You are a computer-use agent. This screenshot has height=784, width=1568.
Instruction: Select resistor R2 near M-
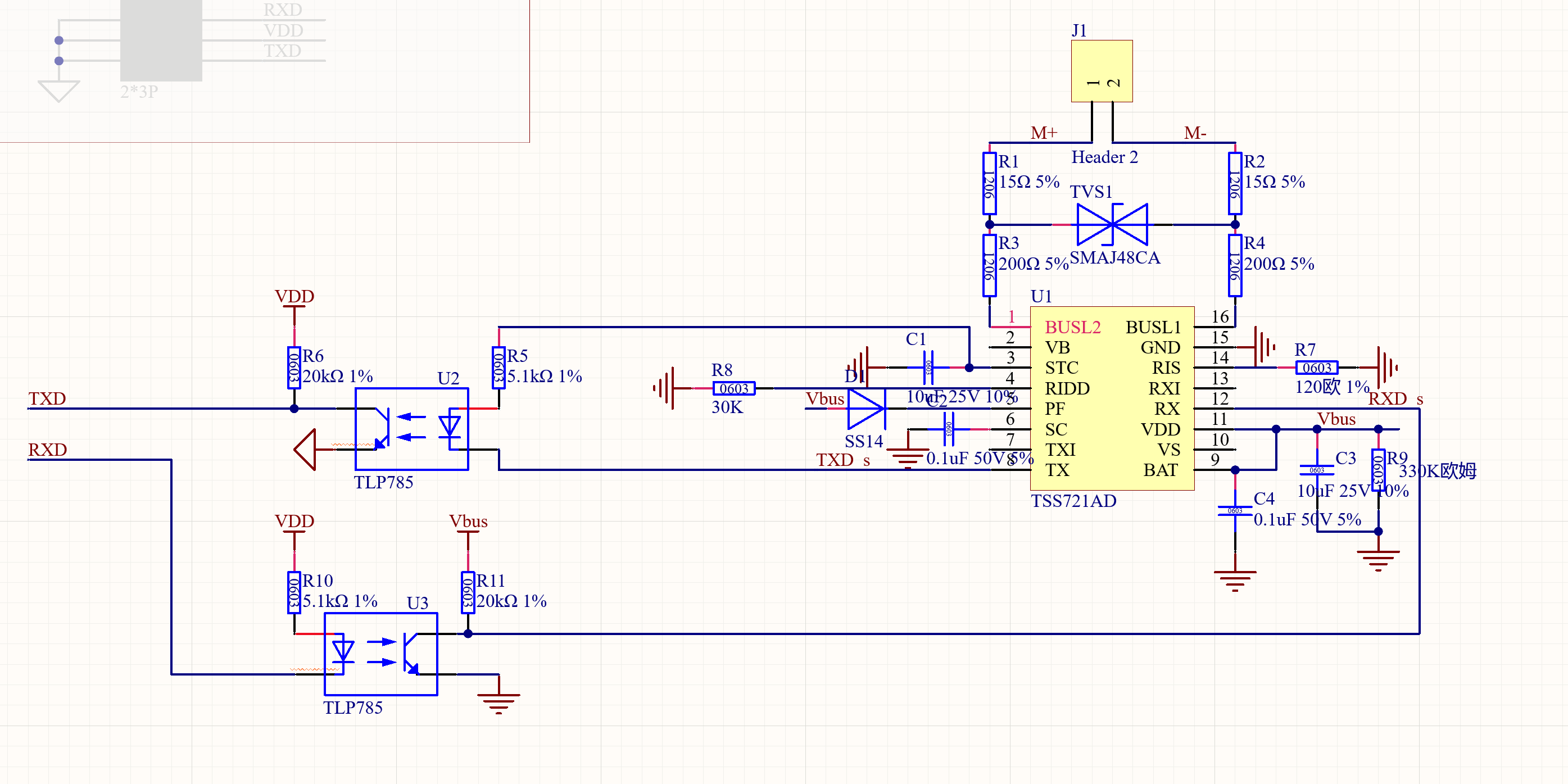tap(1234, 183)
